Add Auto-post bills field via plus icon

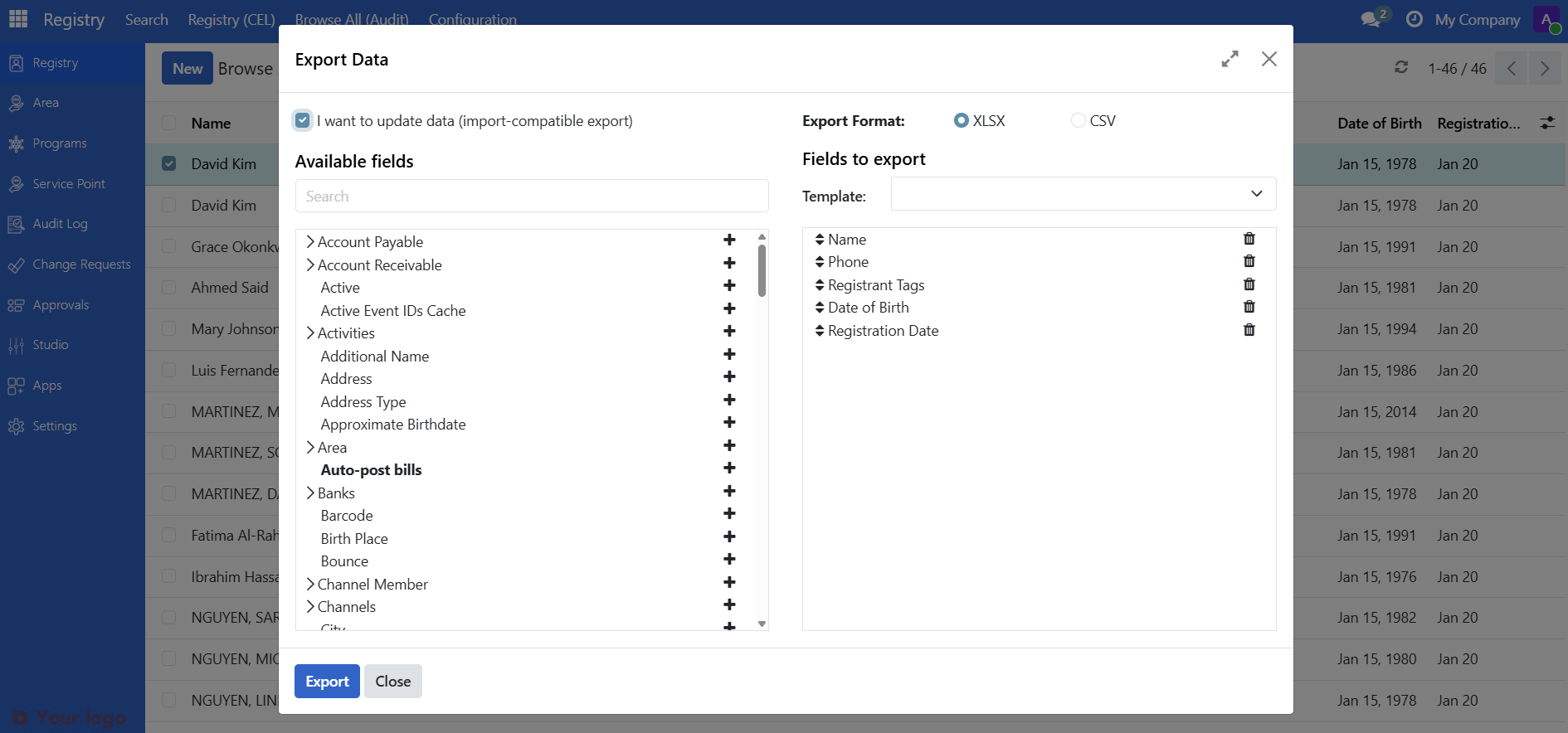pos(729,468)
